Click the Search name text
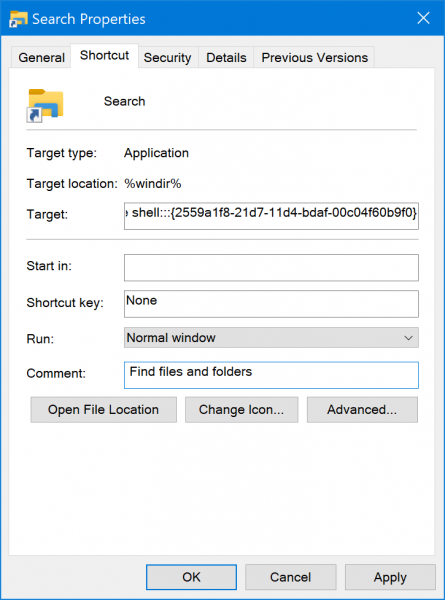This screenshot has width=445, height=600. 124,101
